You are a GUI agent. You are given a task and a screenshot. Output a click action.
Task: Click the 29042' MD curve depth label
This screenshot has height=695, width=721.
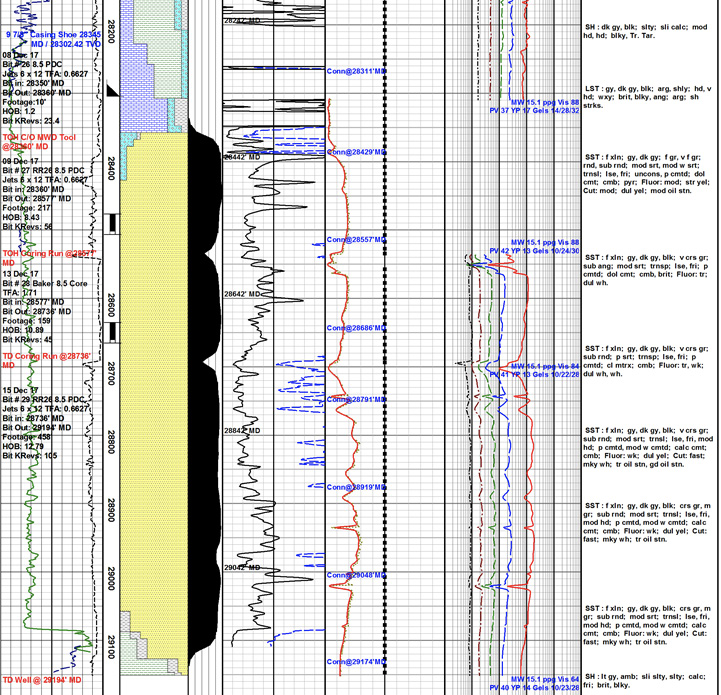(242, 567)
